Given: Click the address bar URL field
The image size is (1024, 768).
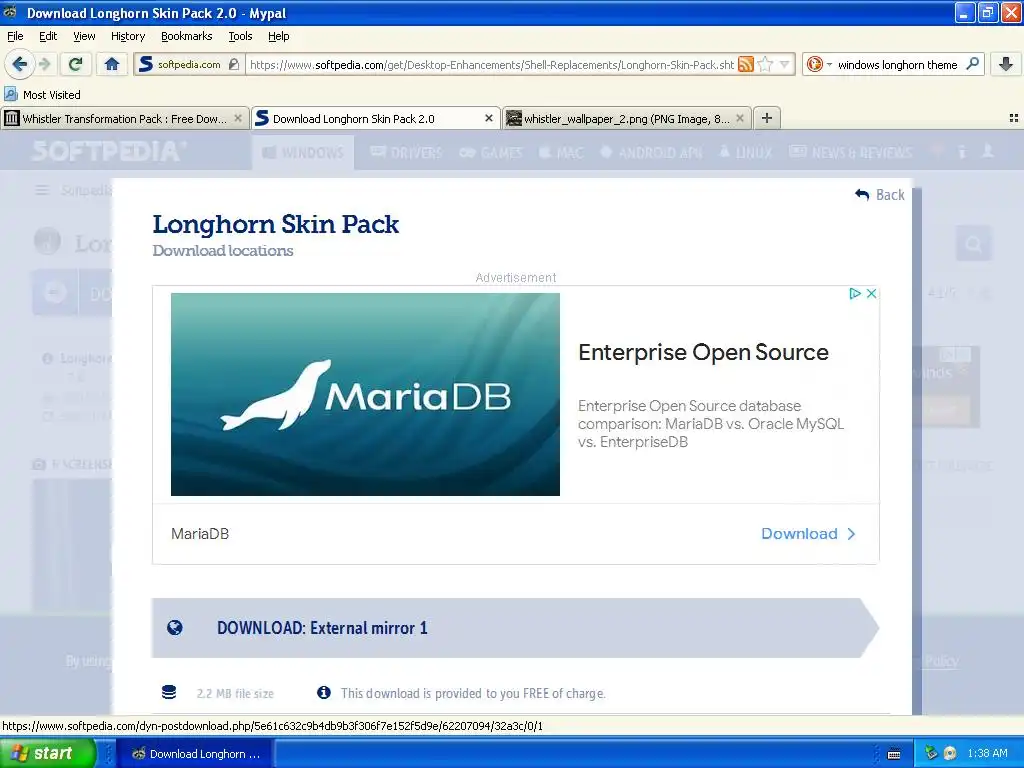Looking at the screenshot, I should coord(491,64).
